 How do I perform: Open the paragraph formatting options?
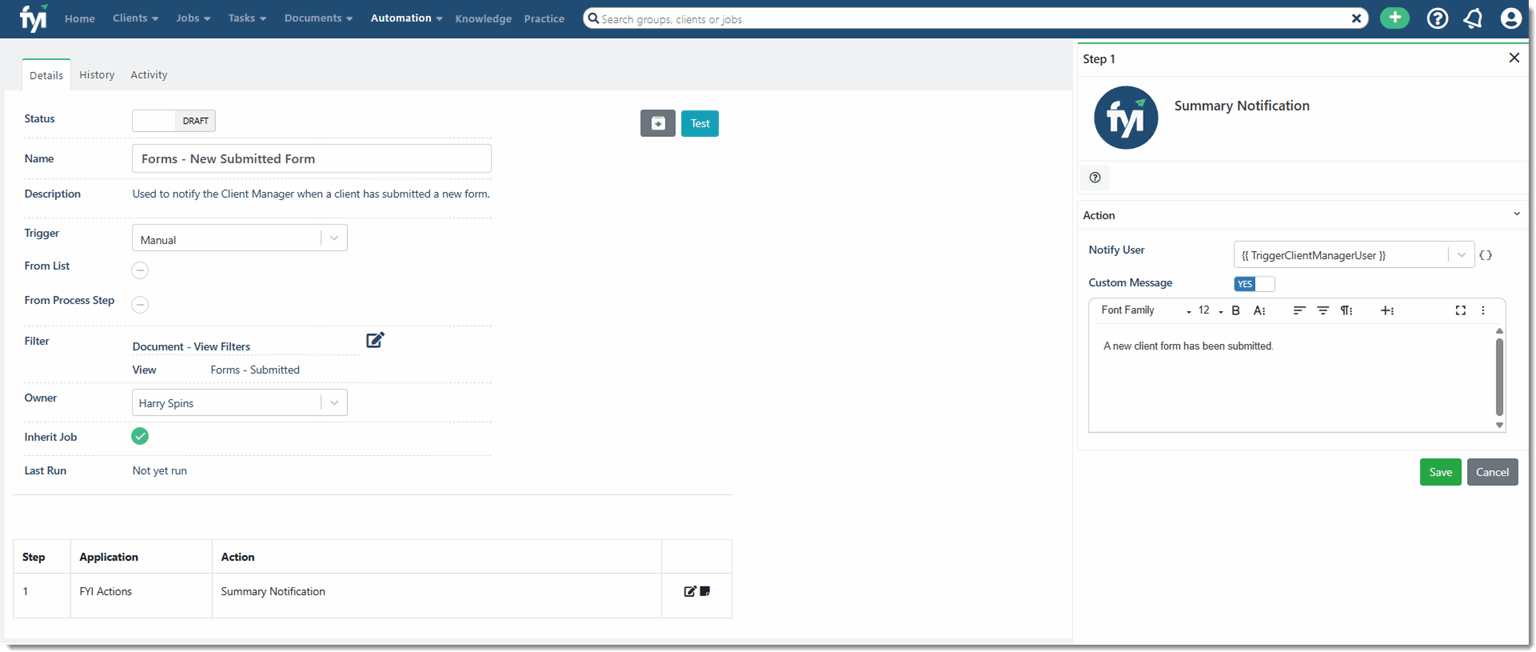point(1347,311)
